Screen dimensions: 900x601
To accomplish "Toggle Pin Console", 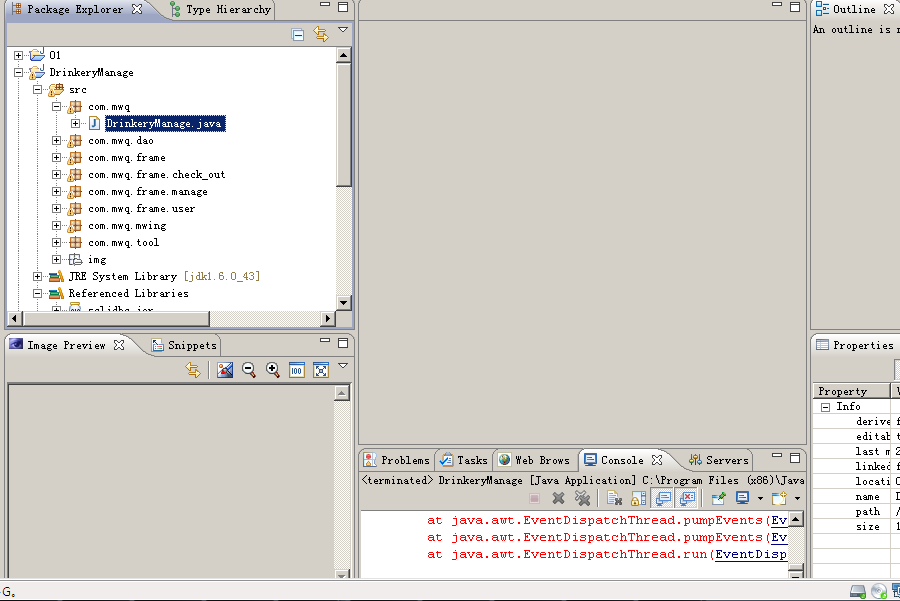I will 718,498.
